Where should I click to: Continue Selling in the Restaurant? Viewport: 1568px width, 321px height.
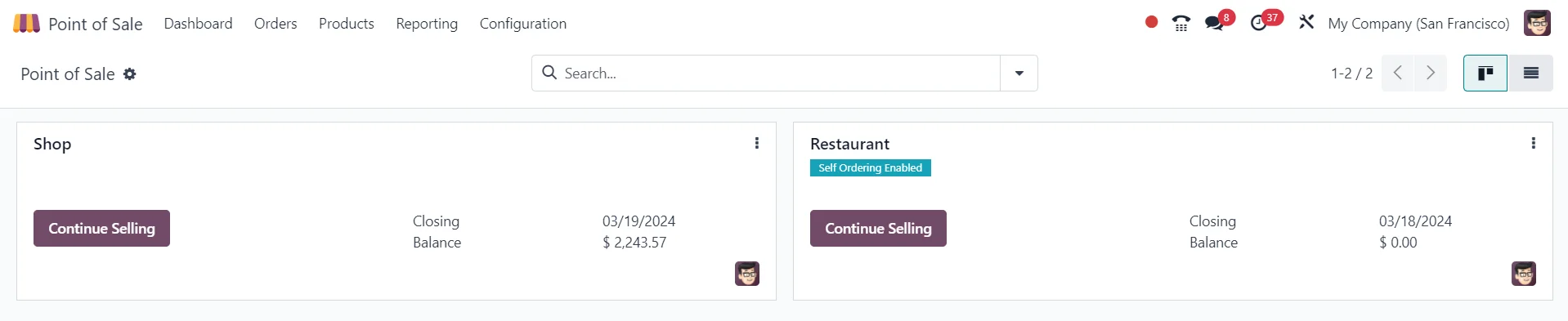pos(878,228)
